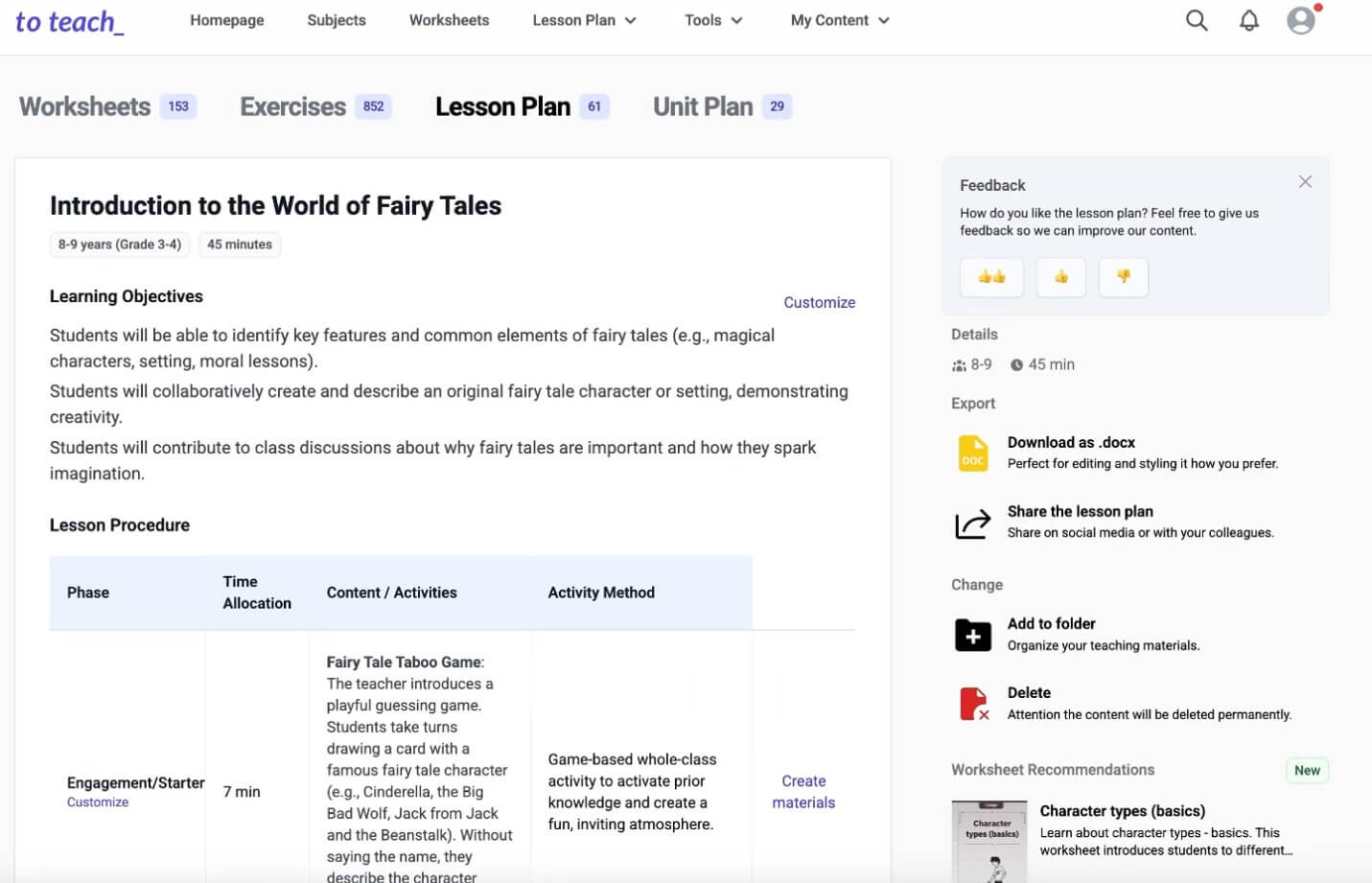Switch to the Exercises 852 tab
This screenshot has width=1372, height=883.
(x=315, y=106)
